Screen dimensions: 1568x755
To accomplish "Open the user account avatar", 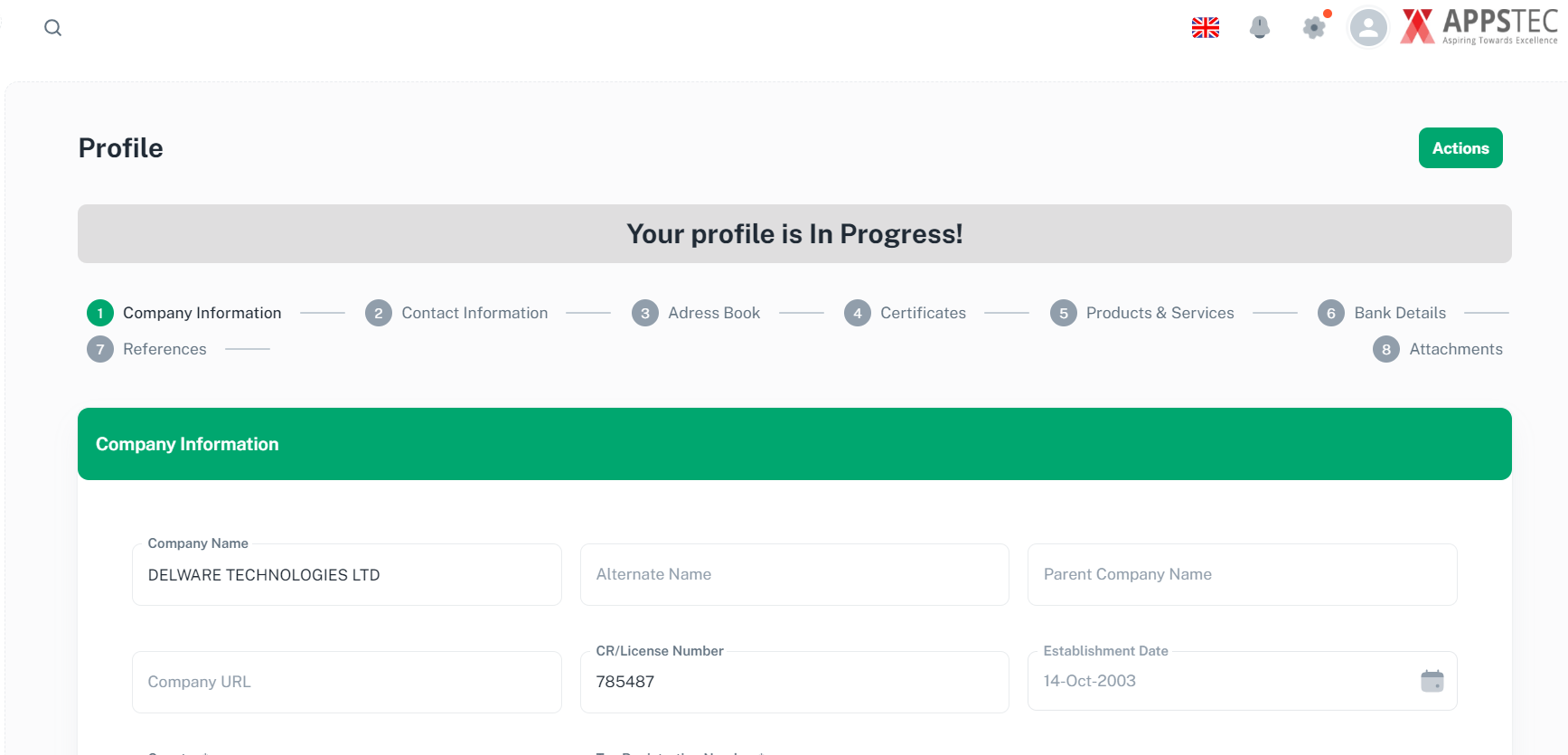I will (1368, 28).
